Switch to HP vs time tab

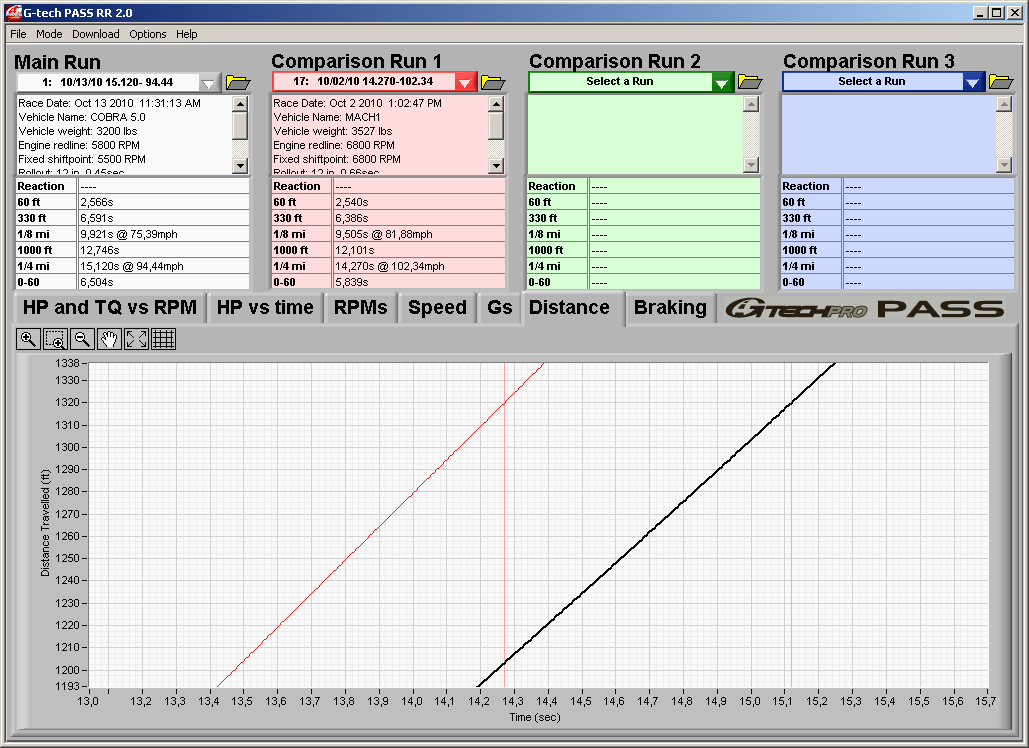pos(265,308)
